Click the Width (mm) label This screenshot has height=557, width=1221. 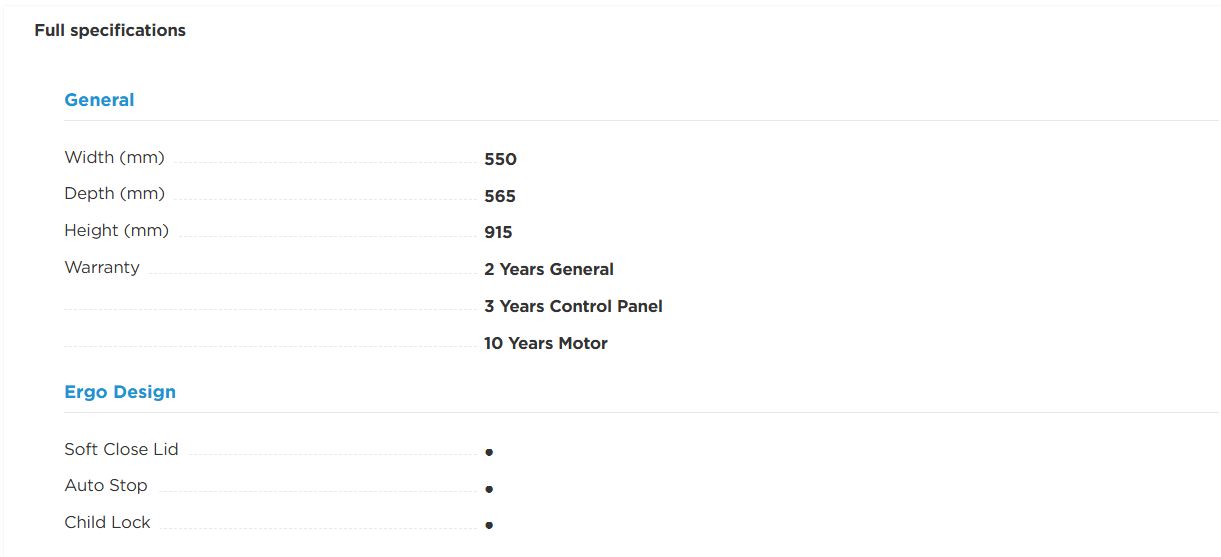pos(114,157)
